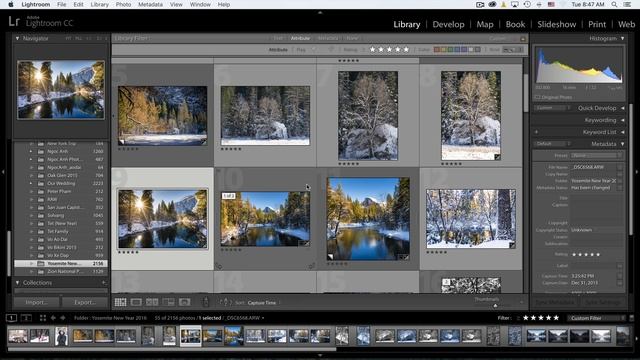Switch to the Slideshow module
This screenshot has width=640, height=360.
556,24
